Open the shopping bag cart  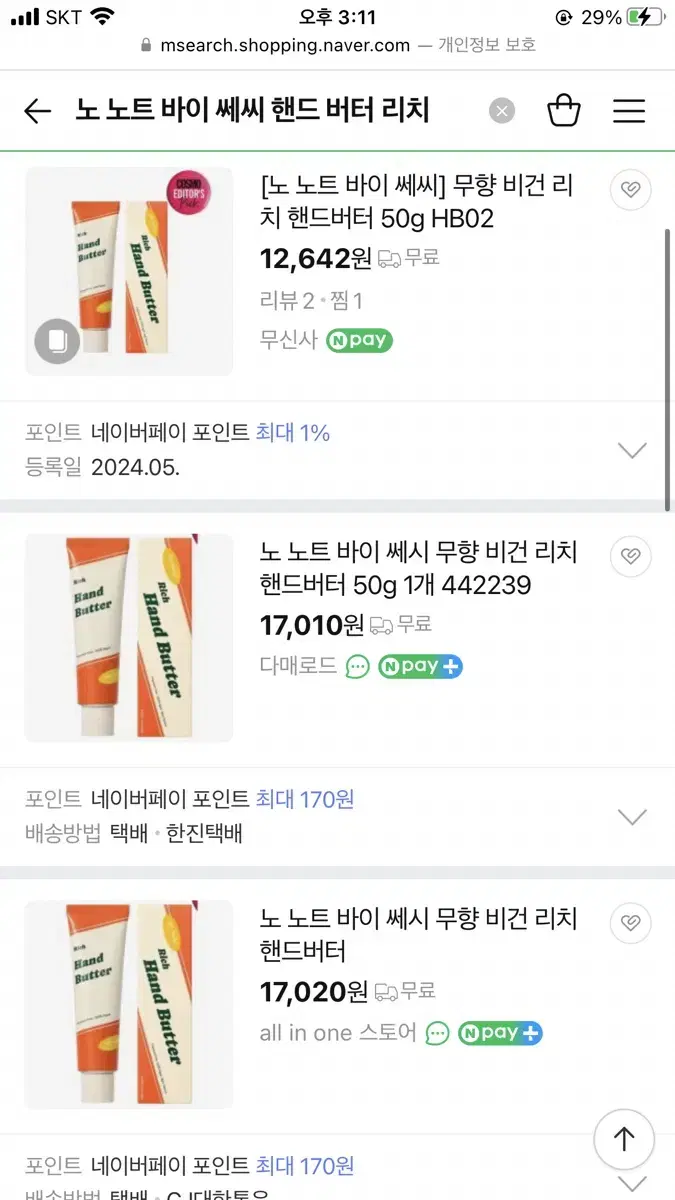point(564,110)
